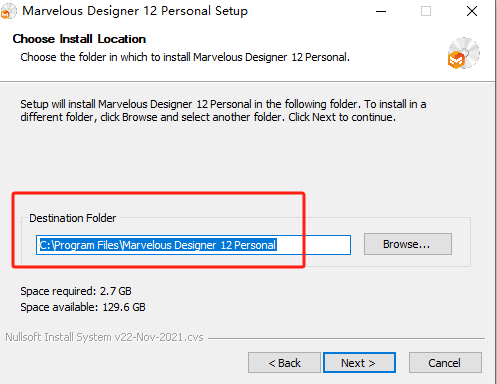This screenshot has width=497, height=384.
Task: Click empty area right of selected path
Action: [x=313, y=245]
